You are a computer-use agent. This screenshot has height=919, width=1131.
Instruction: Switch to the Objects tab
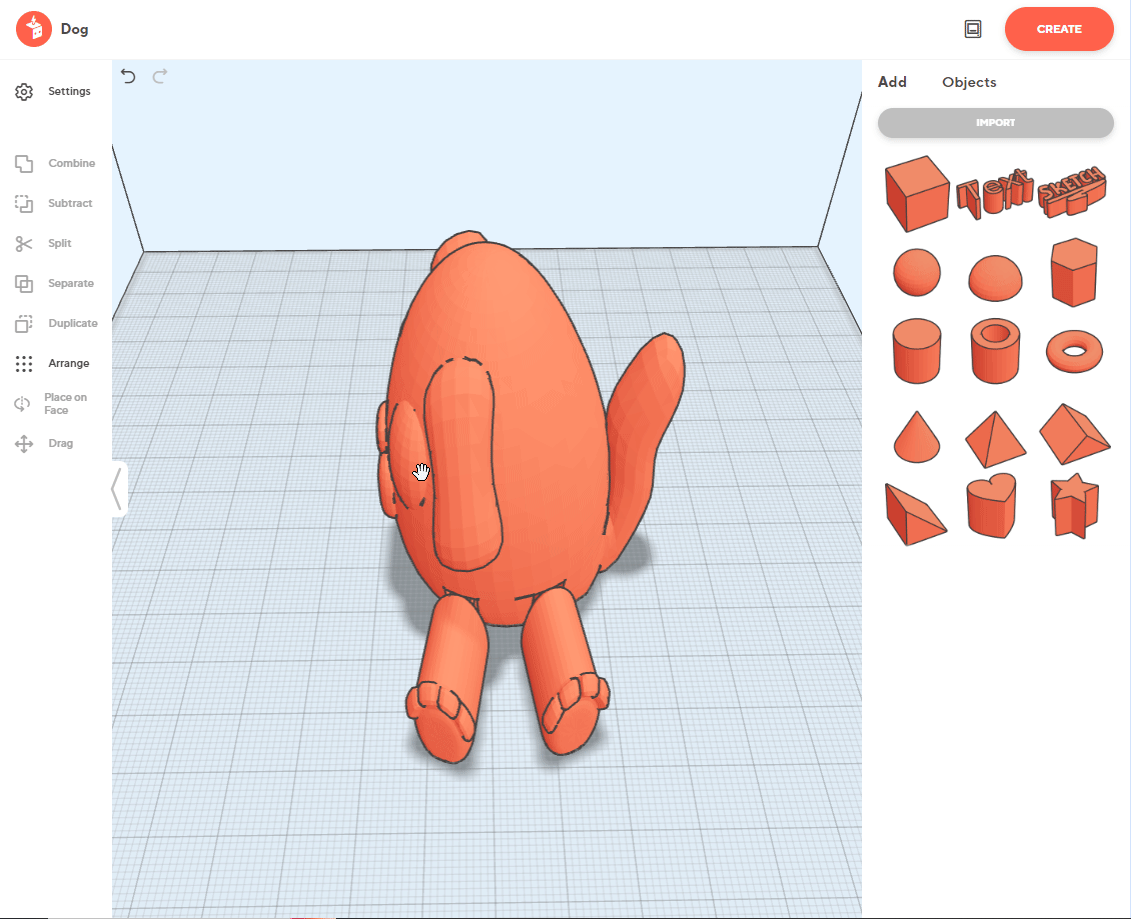coord(968,82)
